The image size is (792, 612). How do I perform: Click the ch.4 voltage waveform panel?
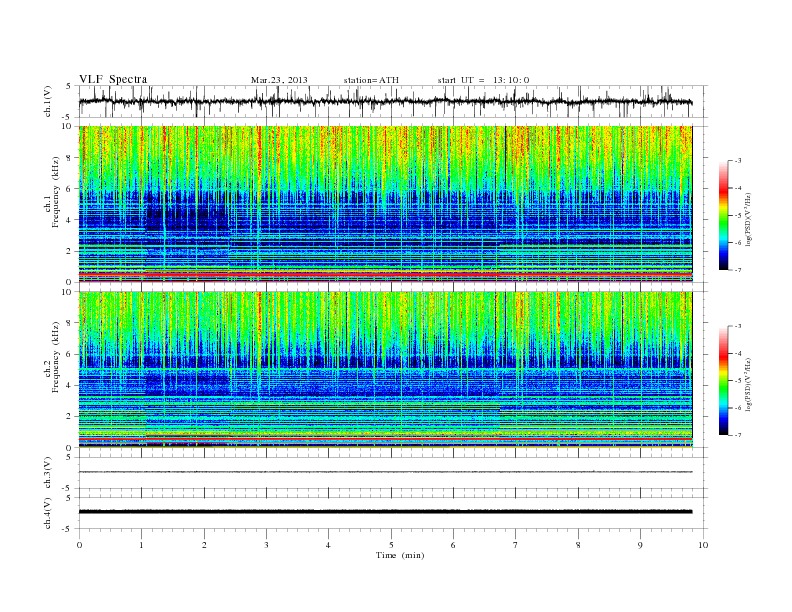click(392, 513)
